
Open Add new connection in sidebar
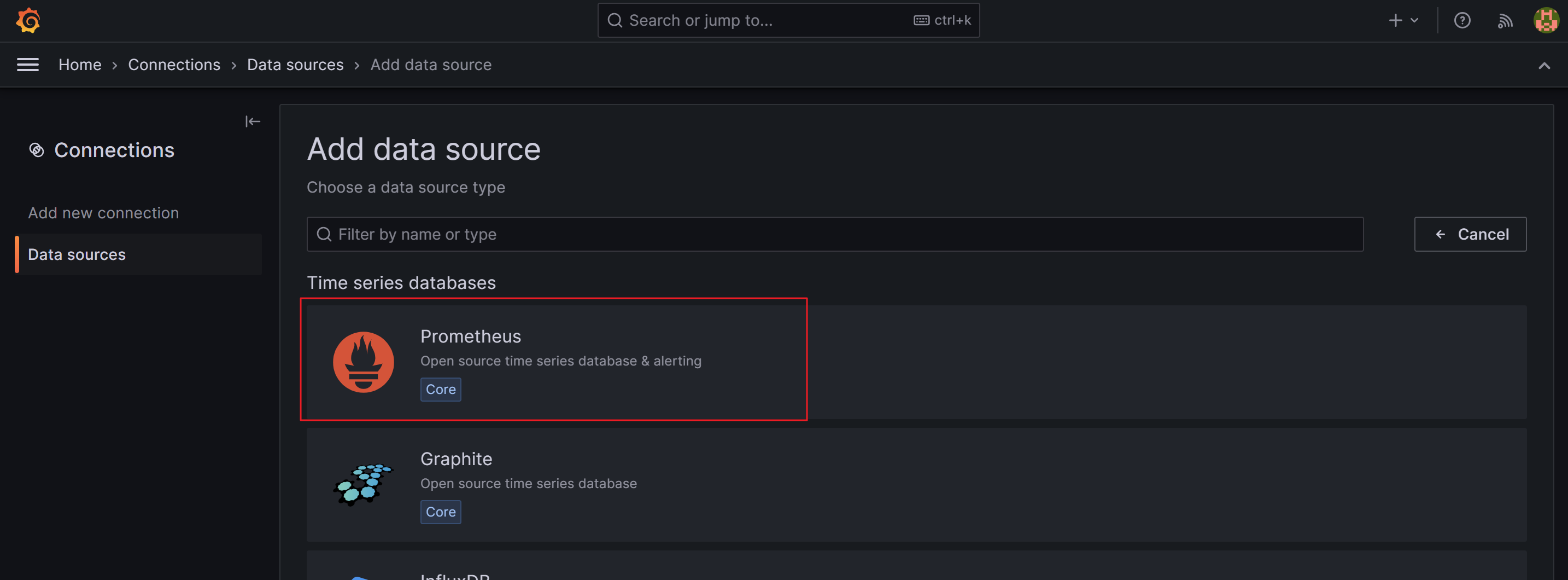[103, 213]
